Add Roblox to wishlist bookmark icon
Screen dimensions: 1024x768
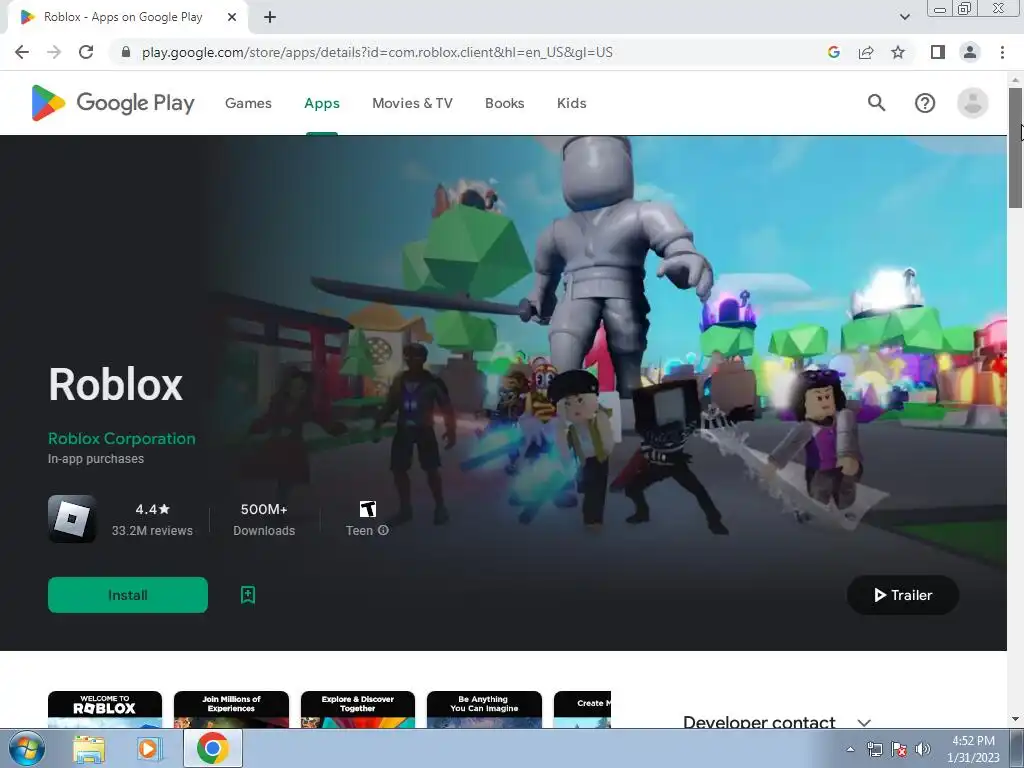point(248,595)
